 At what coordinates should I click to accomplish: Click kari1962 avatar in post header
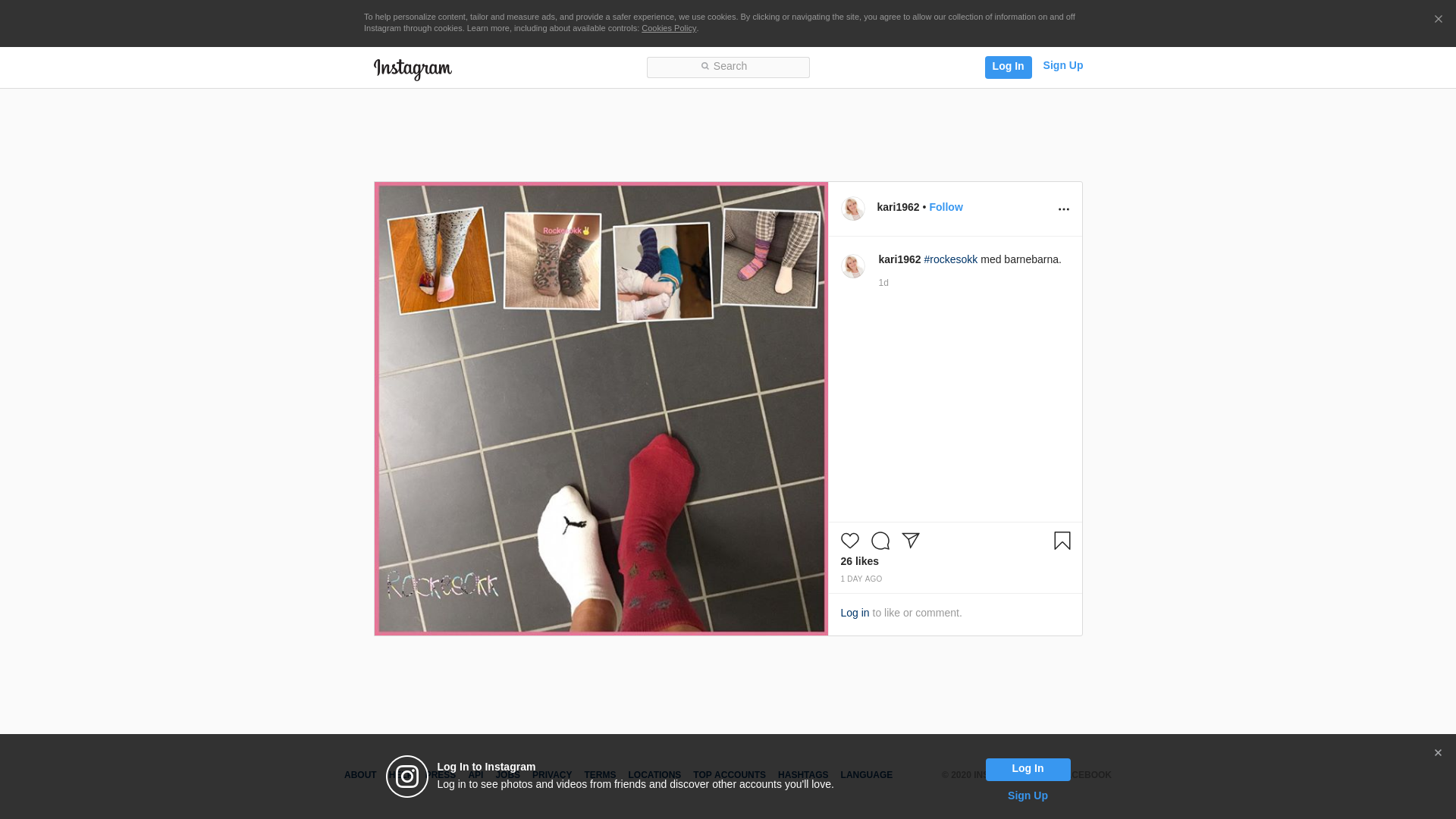click(853, 209)
